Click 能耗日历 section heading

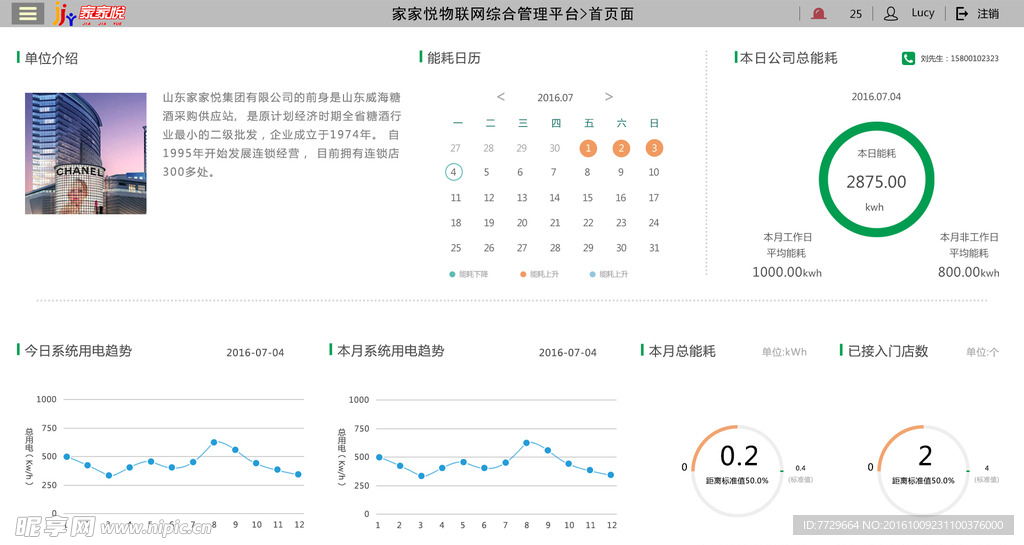click(454, 58)
